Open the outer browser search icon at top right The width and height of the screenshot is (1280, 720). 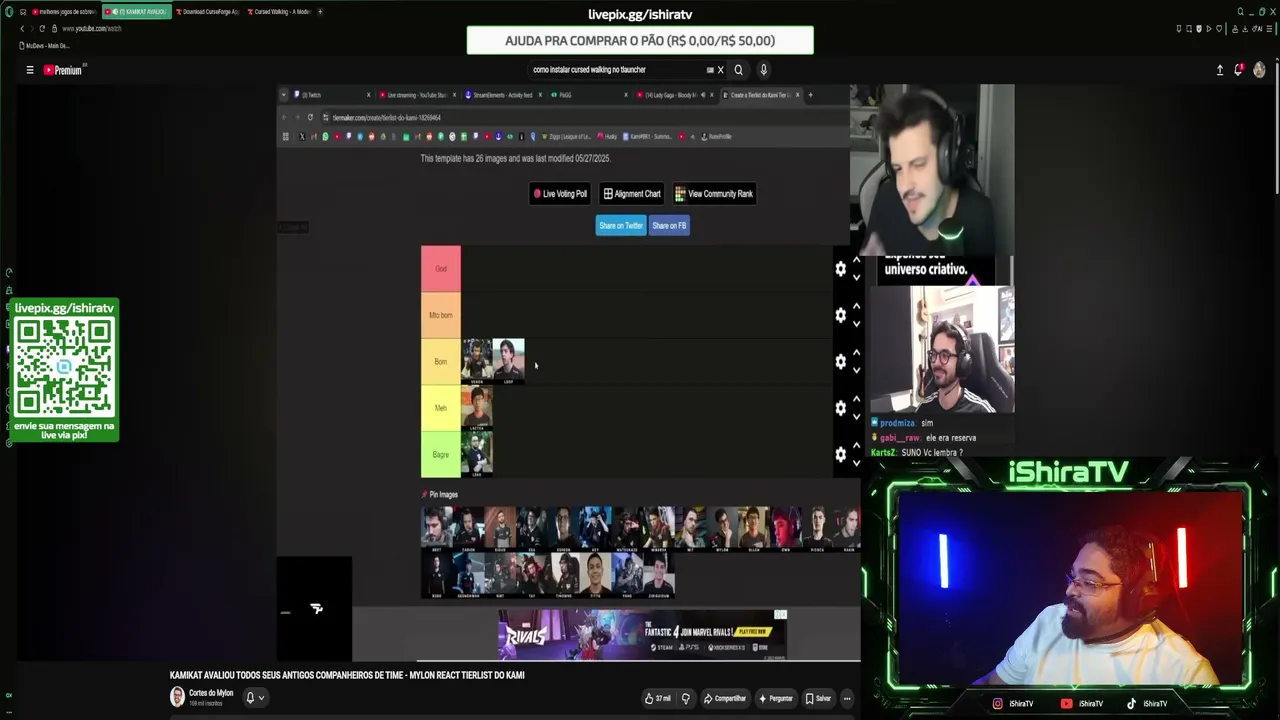pos(1241,12)
